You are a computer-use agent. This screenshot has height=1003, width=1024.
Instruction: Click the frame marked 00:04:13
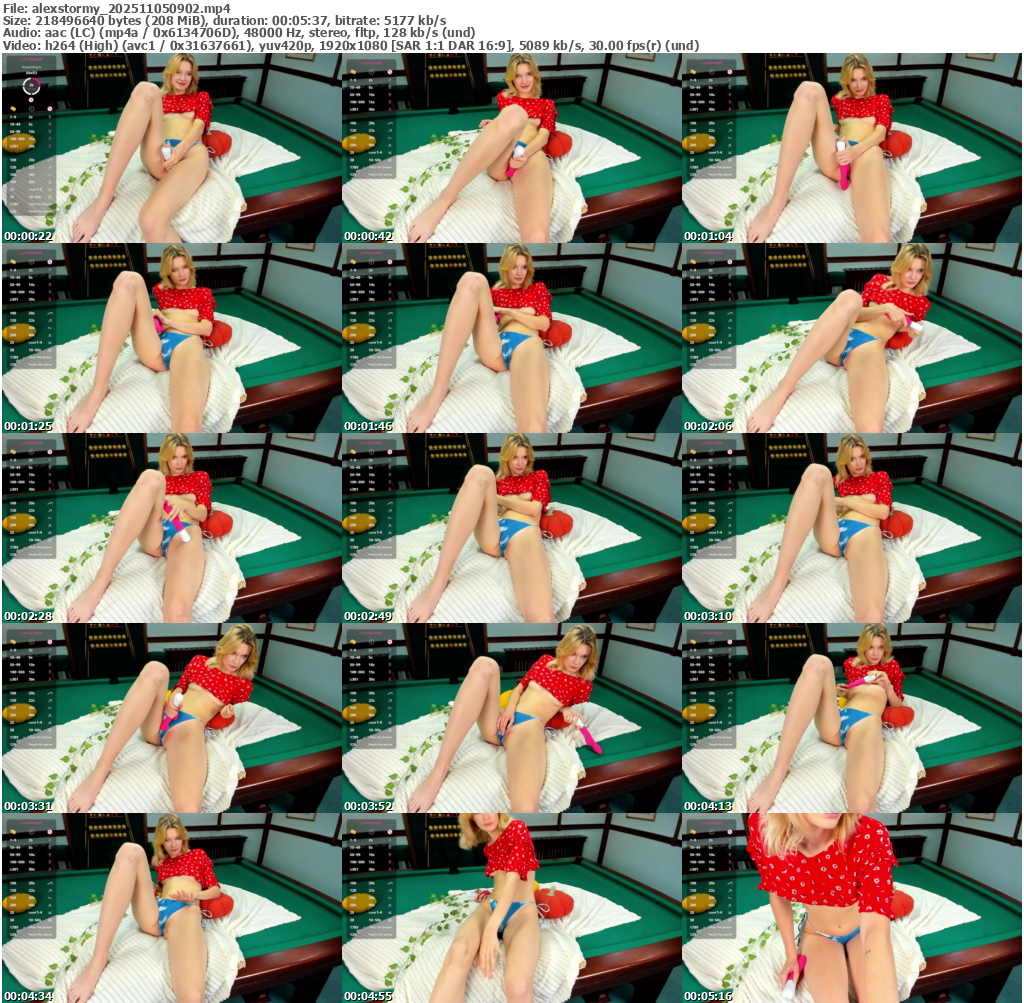[x=851, y=718]
